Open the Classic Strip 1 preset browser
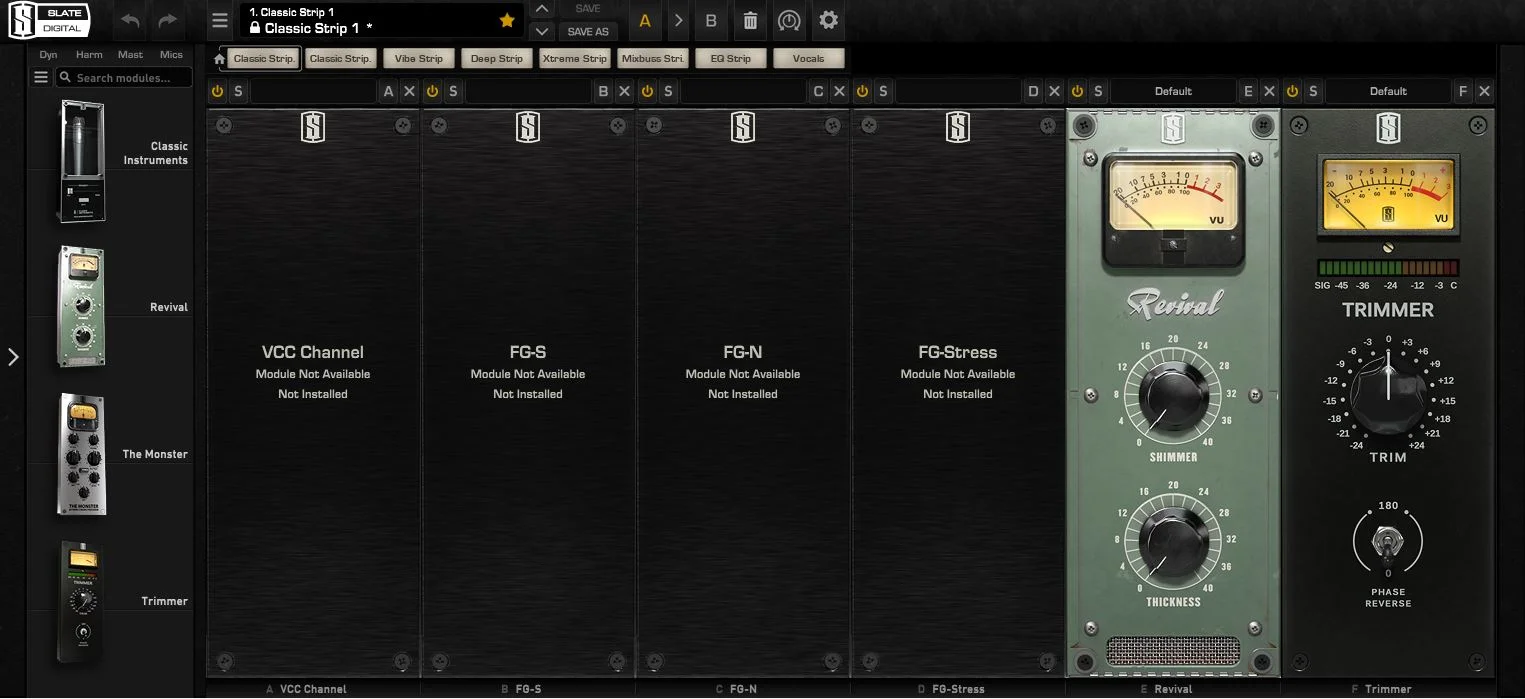1525x699 pixels. [x=381, y=20]
